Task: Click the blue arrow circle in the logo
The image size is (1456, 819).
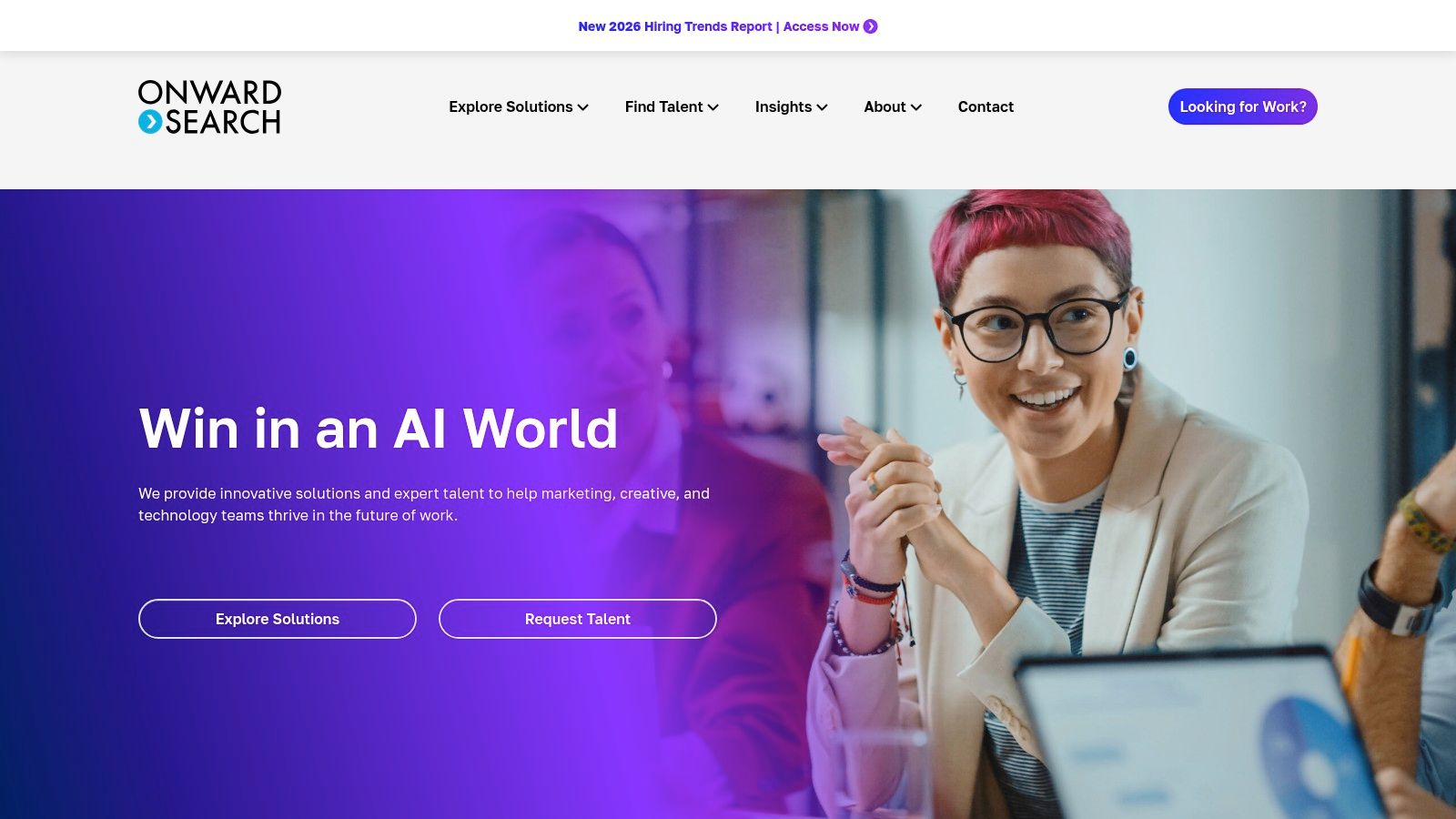Action: tap(150, 122)
